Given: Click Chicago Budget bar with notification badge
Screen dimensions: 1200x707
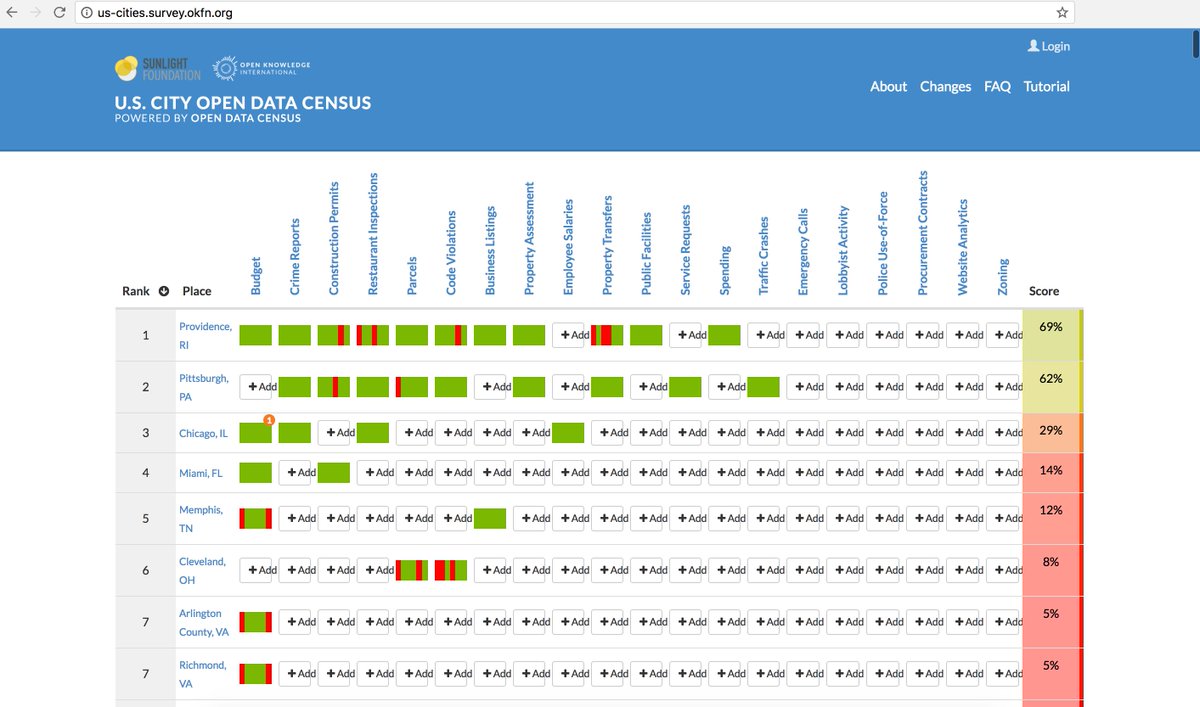Looking at the screenshot, I should (256, 432).
